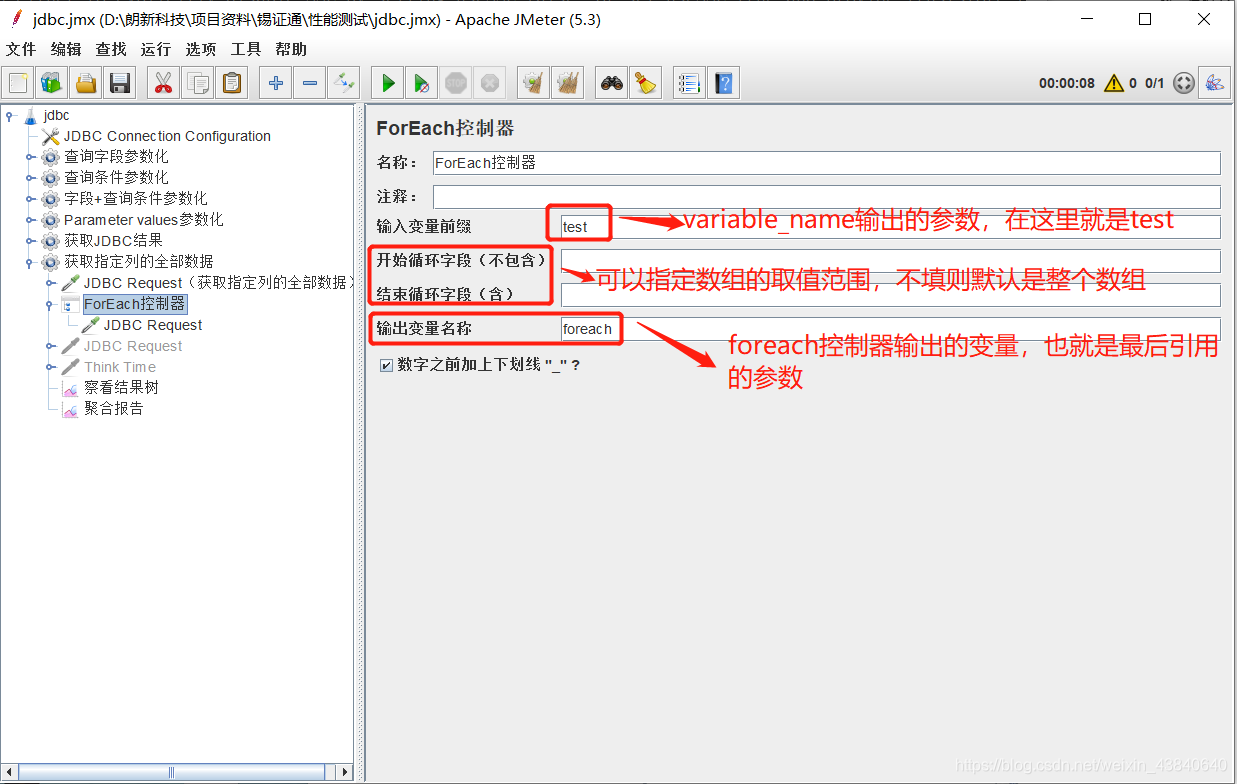1237x784 pixels.
Task: Select the 察看结果树 listener
Action: pos(121,388)
